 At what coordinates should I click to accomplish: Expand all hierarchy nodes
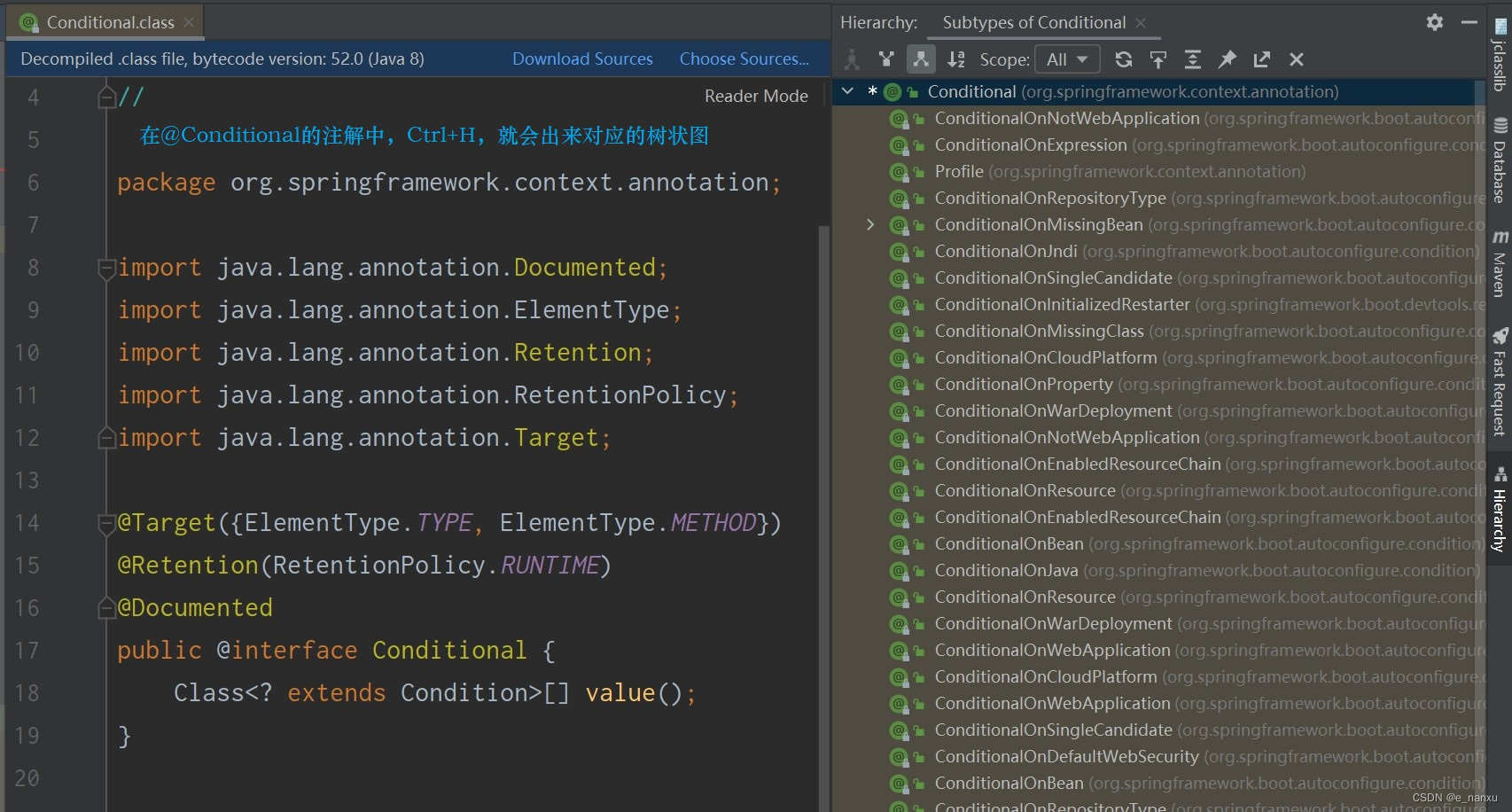coord(1193,59)
